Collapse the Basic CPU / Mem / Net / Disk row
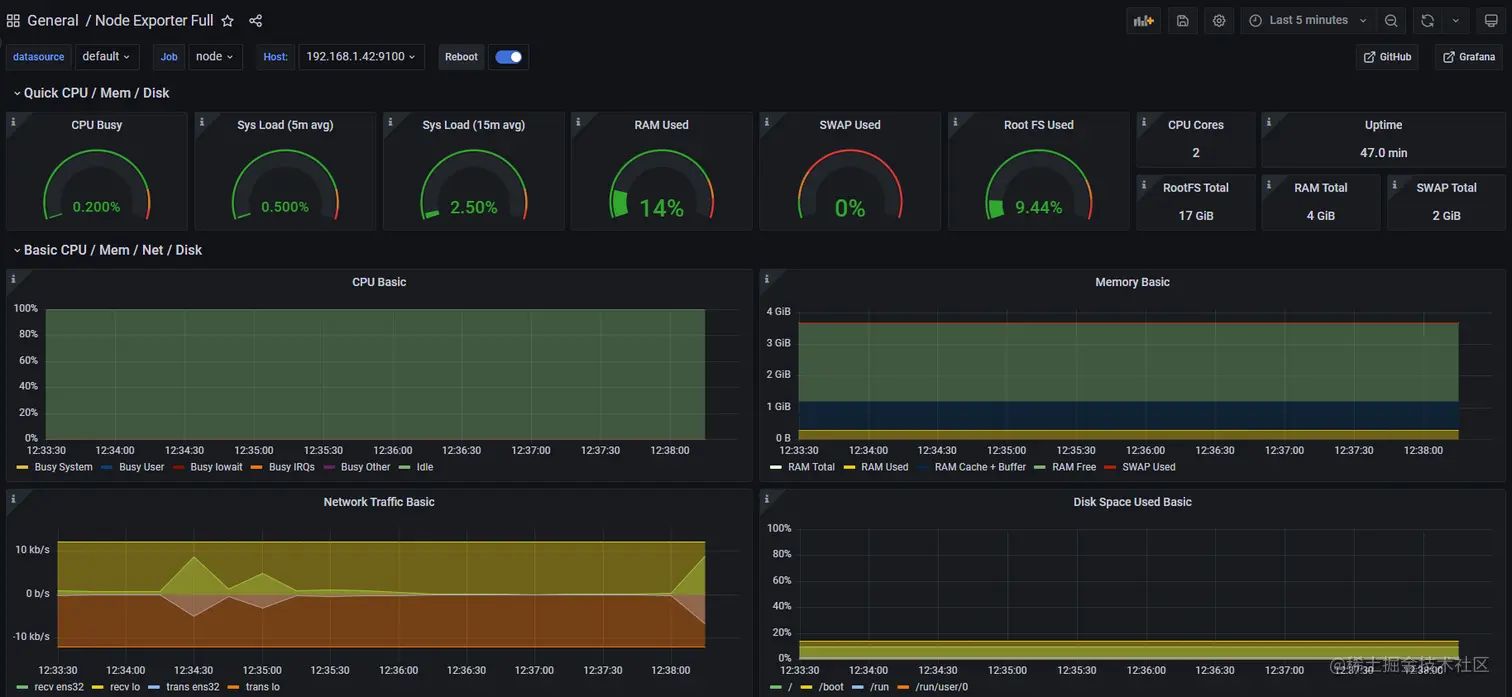 coord(107,250)
